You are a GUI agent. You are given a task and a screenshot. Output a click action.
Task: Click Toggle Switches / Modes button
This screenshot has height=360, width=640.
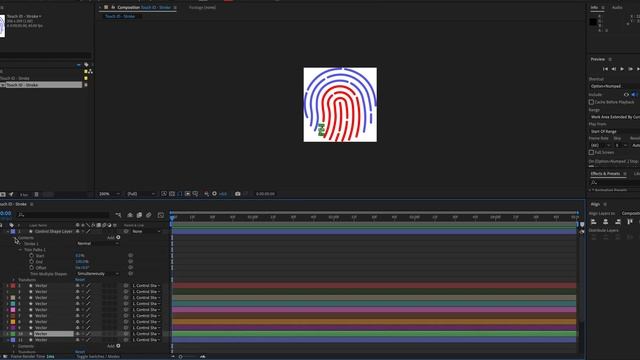tap(98, 356)
